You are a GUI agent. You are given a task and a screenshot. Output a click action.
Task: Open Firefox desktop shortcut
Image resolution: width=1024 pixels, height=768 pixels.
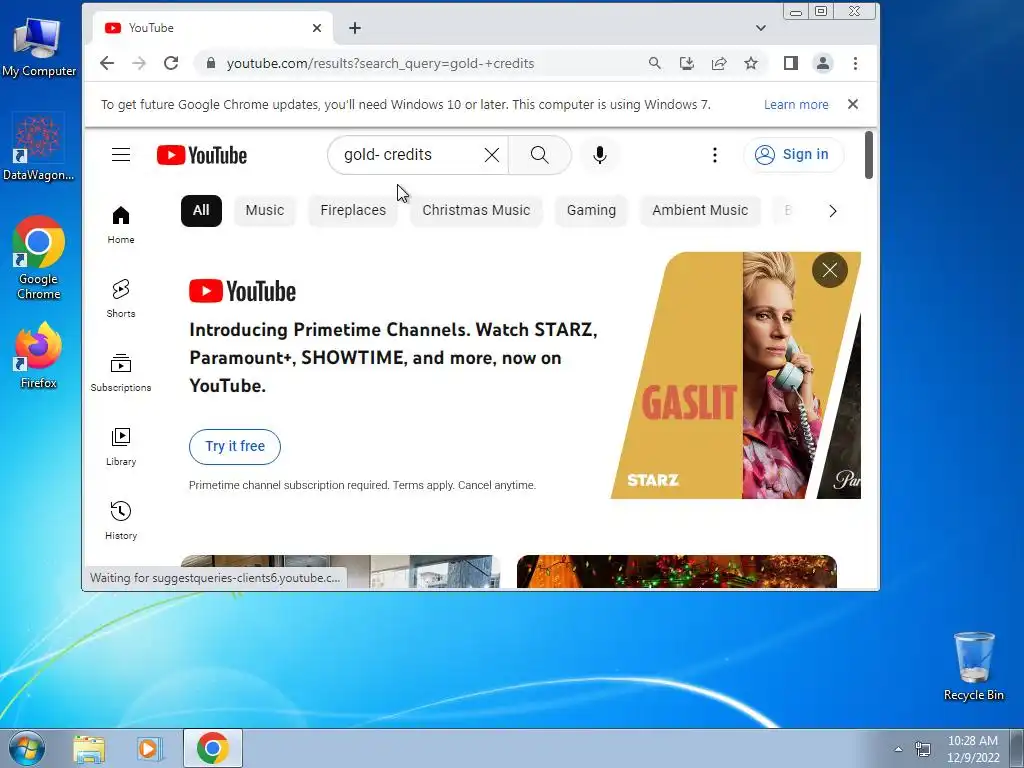click(39, 356)
